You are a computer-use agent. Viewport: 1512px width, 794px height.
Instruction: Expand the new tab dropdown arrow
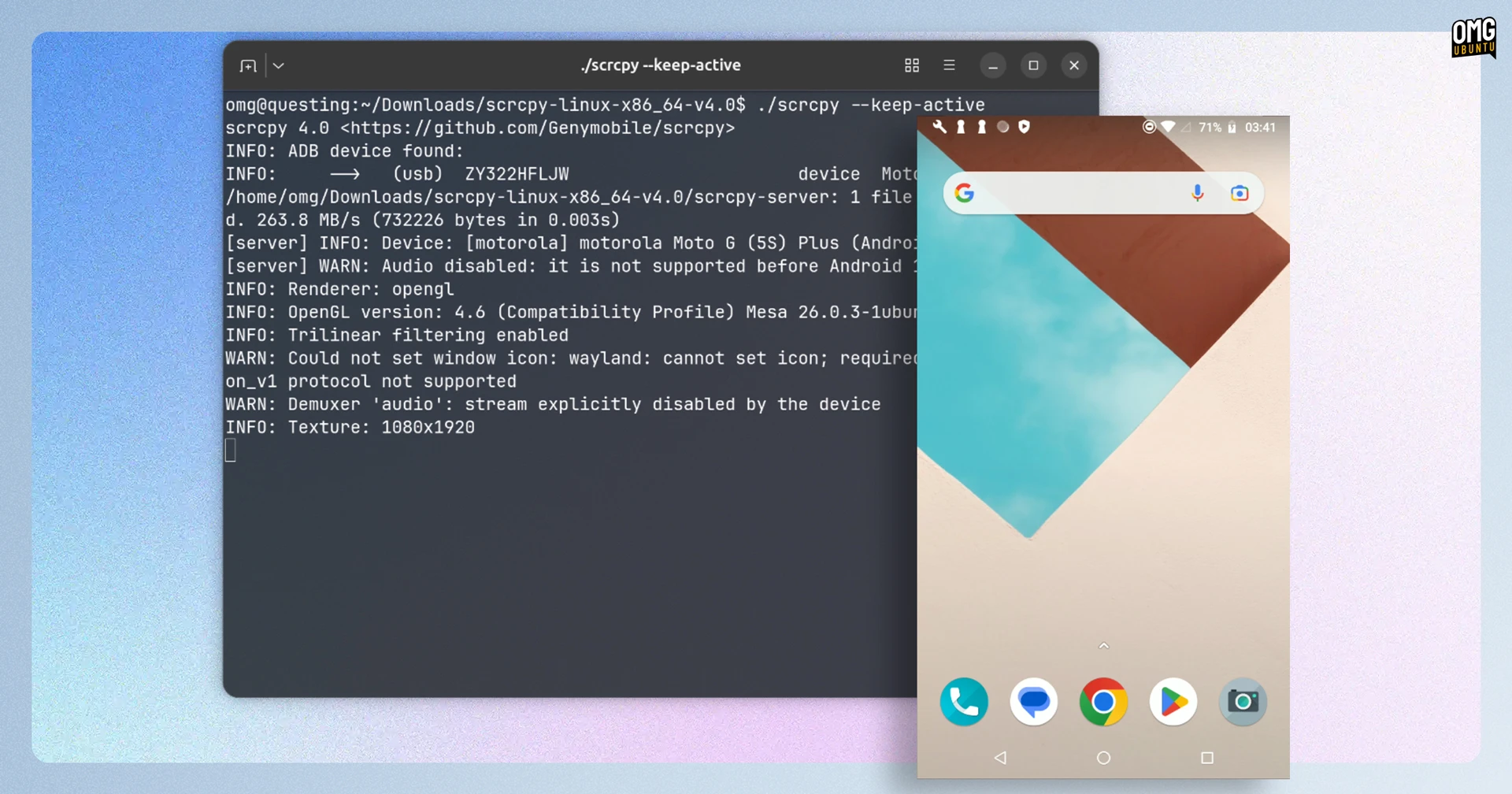pos(279,66)
